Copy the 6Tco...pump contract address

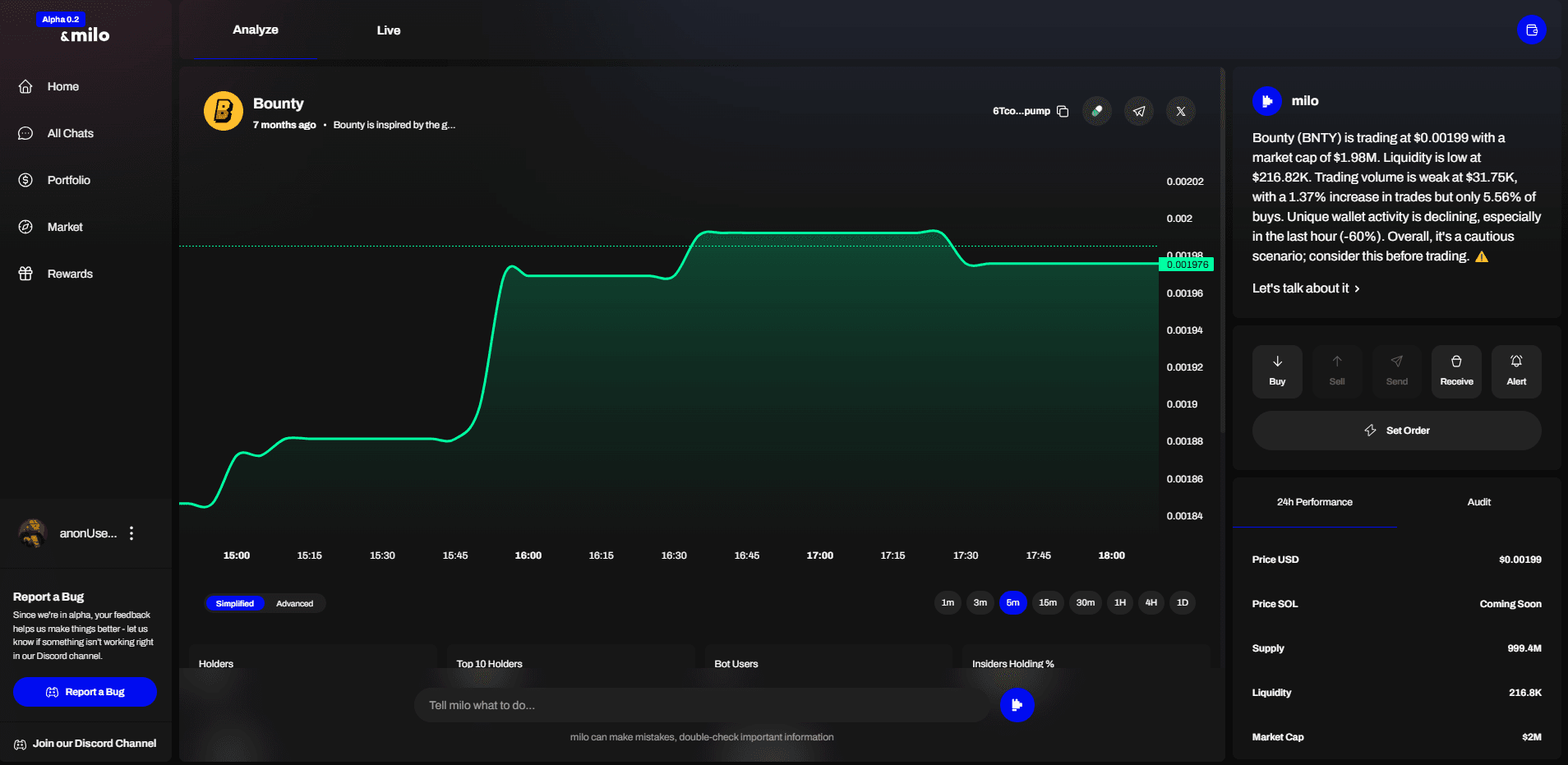click(x=1063, y=111)
